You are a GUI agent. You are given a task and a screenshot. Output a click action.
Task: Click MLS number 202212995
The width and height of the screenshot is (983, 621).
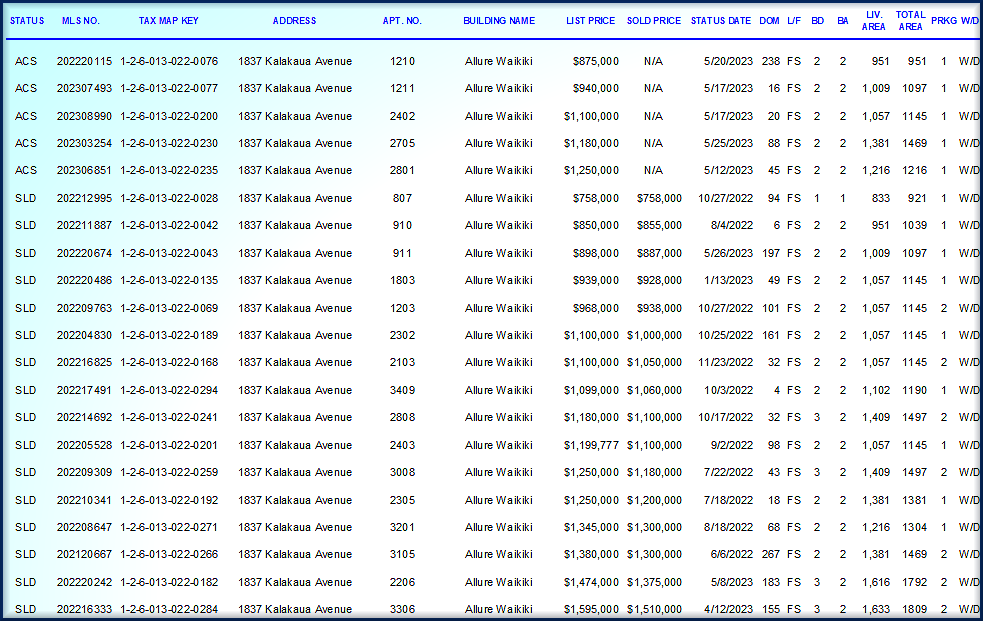coord(84,199)
